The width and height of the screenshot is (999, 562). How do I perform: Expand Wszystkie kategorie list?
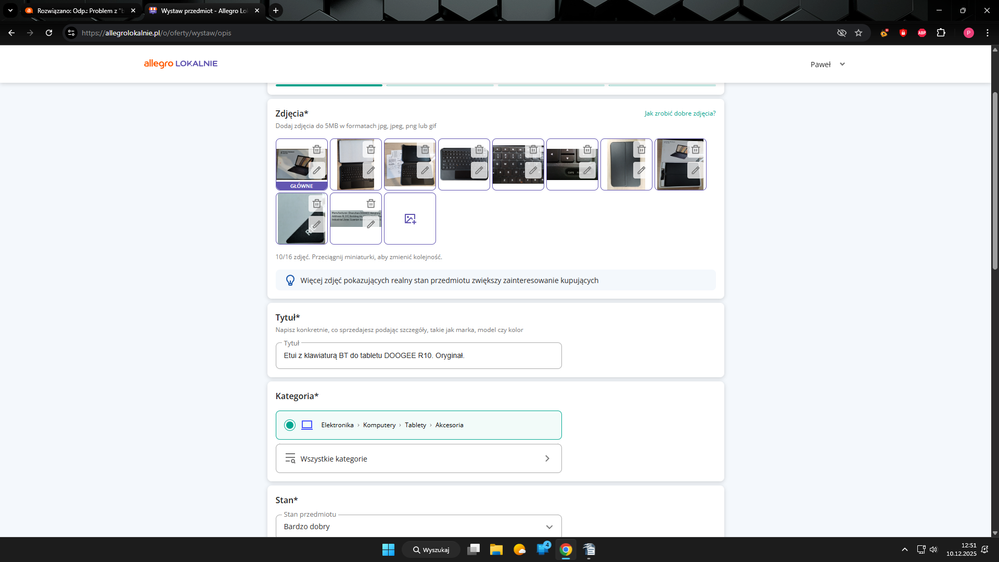coord(418,458)
